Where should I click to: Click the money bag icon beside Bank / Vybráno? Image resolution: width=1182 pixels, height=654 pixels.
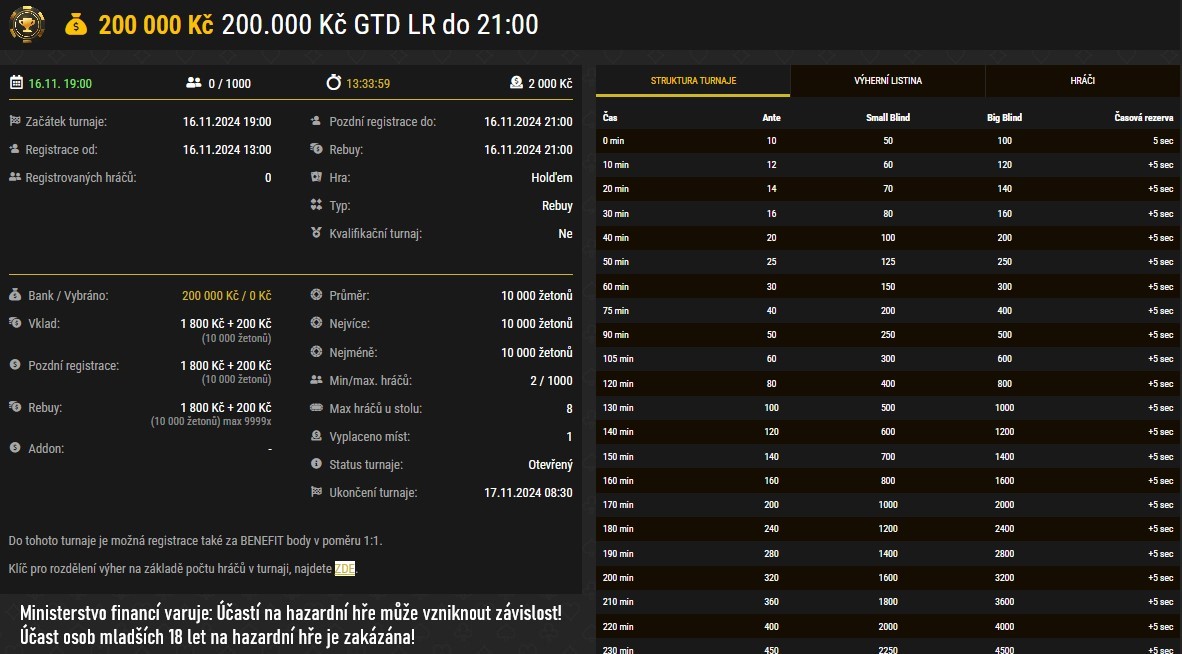14,295
